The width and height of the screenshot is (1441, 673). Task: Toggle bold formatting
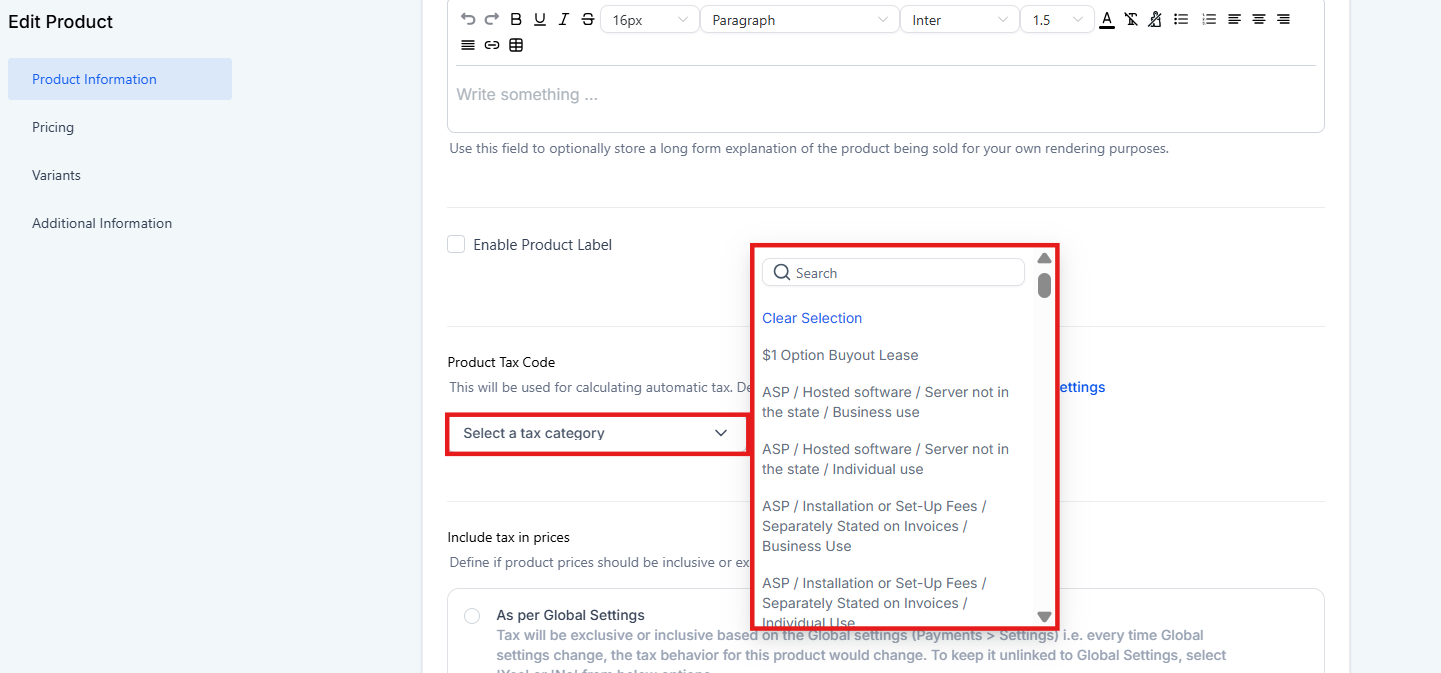click(x=516, y=19)
